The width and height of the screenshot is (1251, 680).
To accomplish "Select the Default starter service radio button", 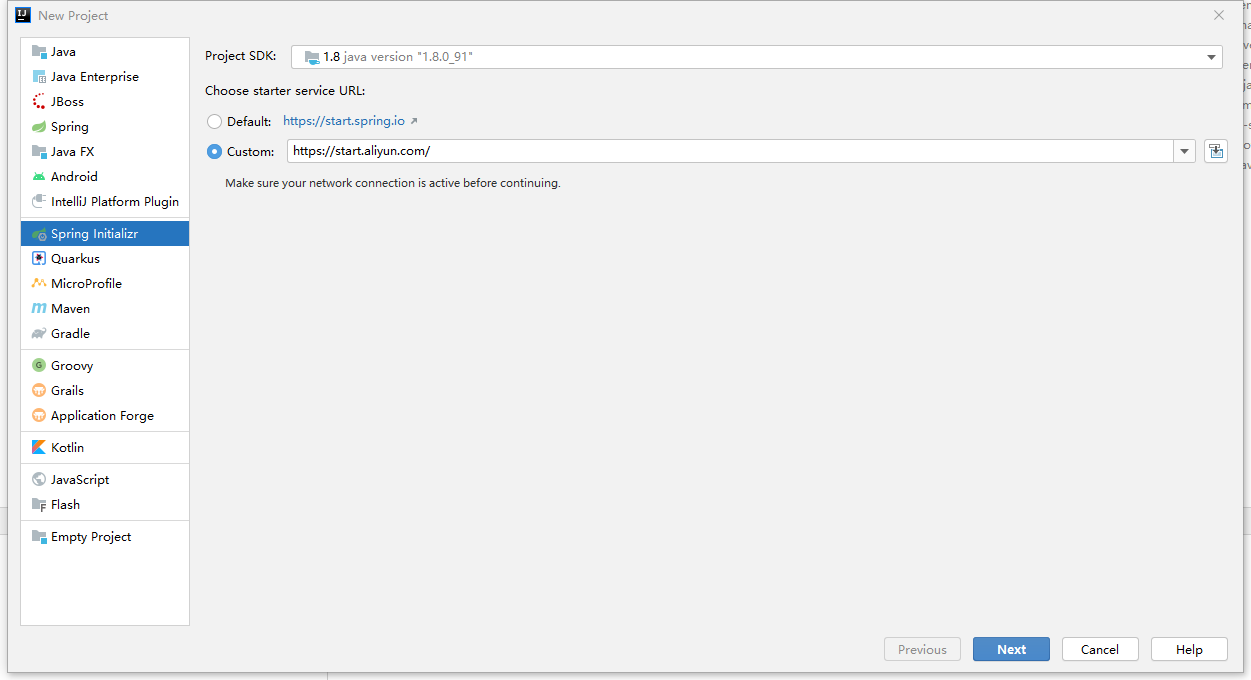I will click(213, 121).
